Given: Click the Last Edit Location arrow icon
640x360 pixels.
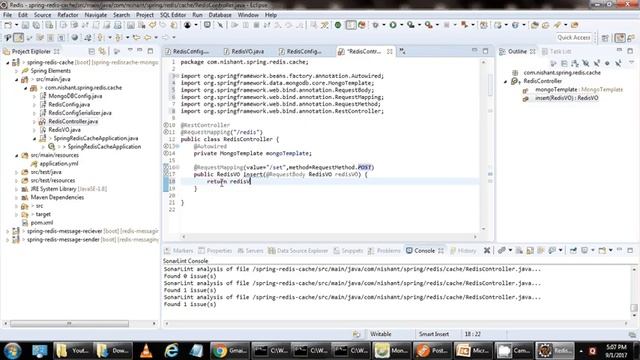Looking at the screenshot, I should [x=136, y=38].
